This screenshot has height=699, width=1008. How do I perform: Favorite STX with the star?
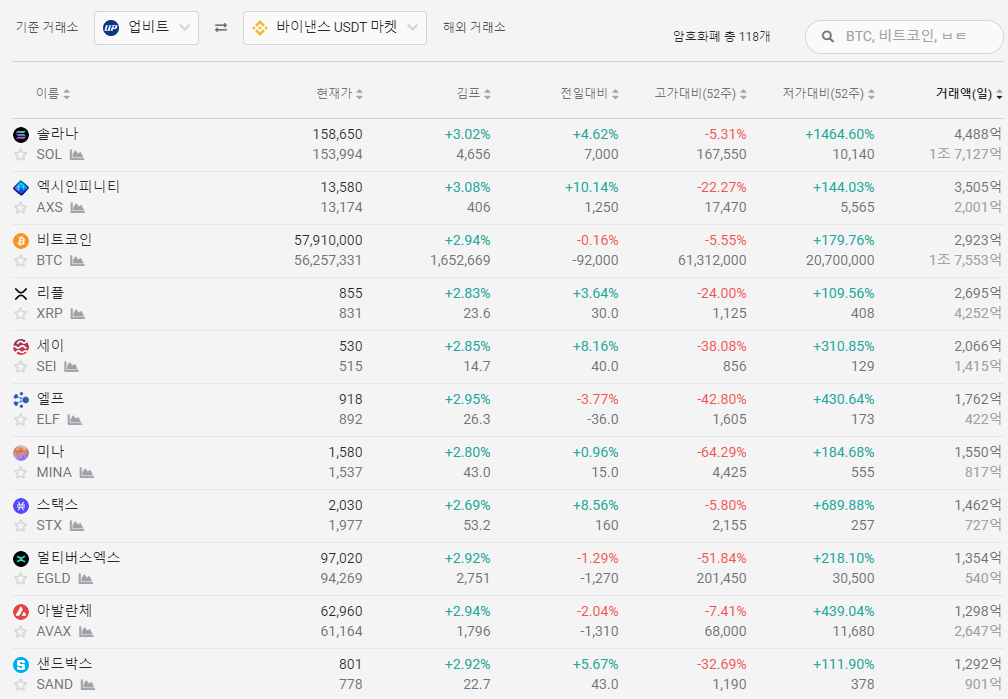pyautogui.click(x=21, y=525)
